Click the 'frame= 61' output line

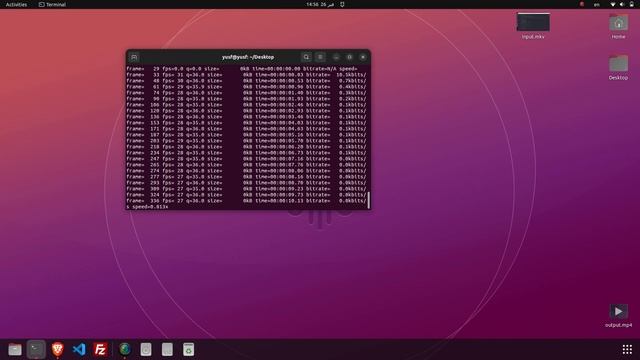246,87
